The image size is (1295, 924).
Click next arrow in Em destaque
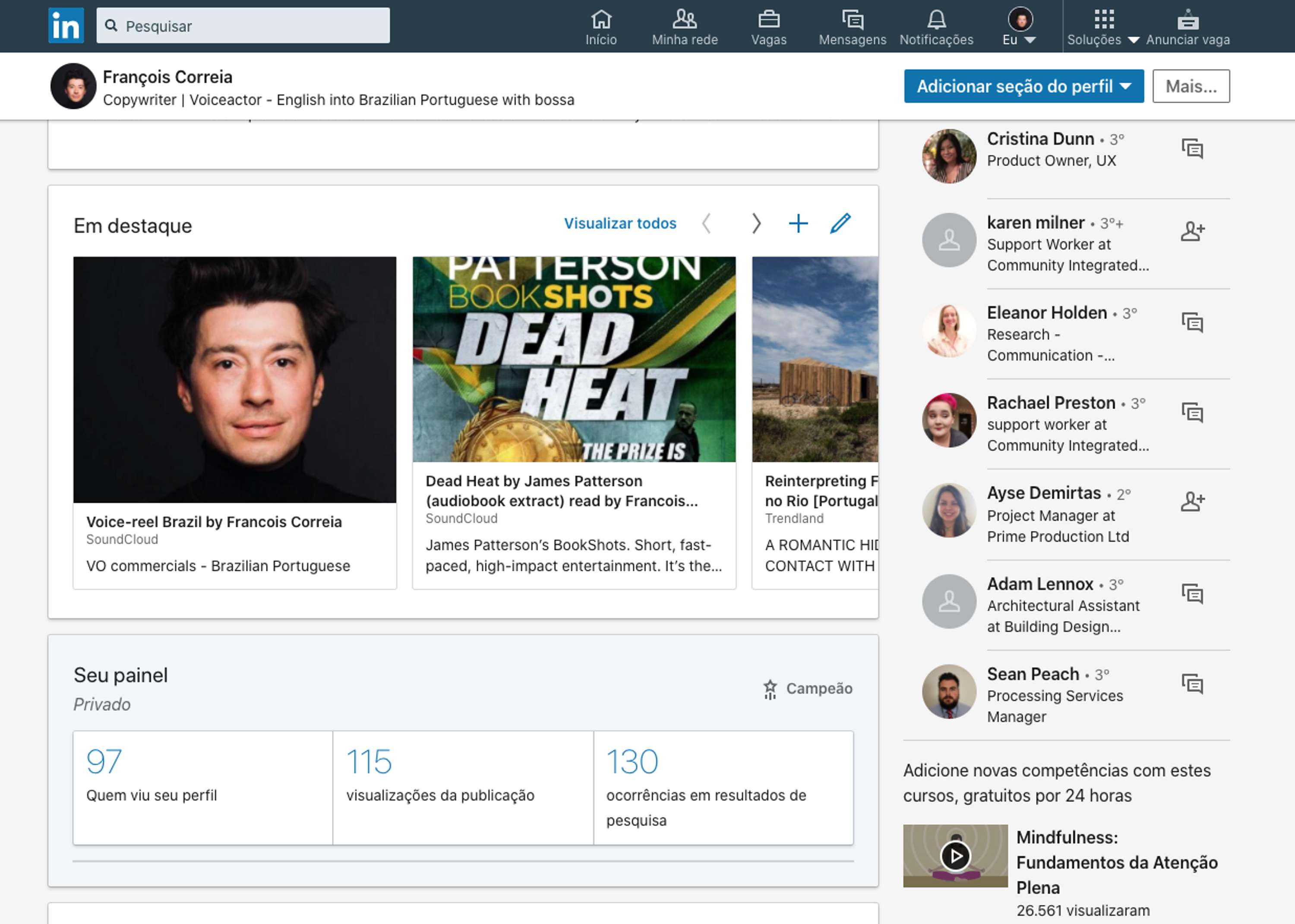756,224
